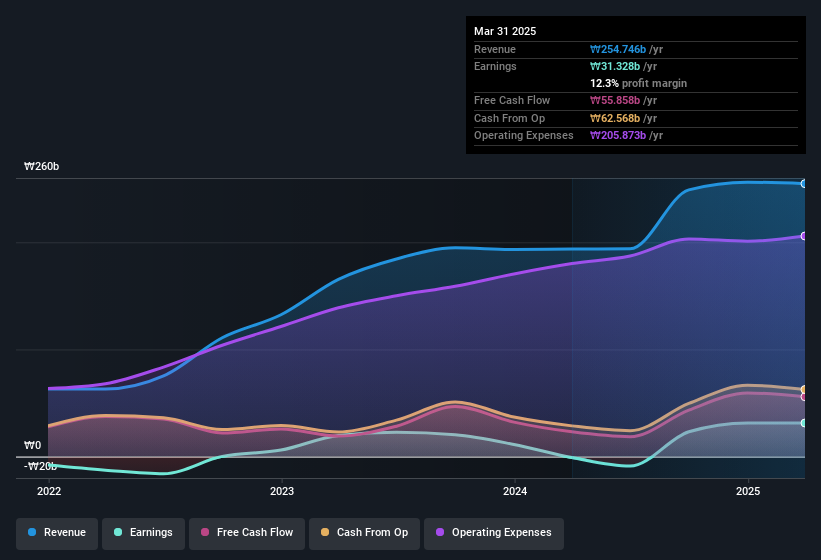
Task: Click the Mar 31 2025 tooltip date
Action: (505, 31)
